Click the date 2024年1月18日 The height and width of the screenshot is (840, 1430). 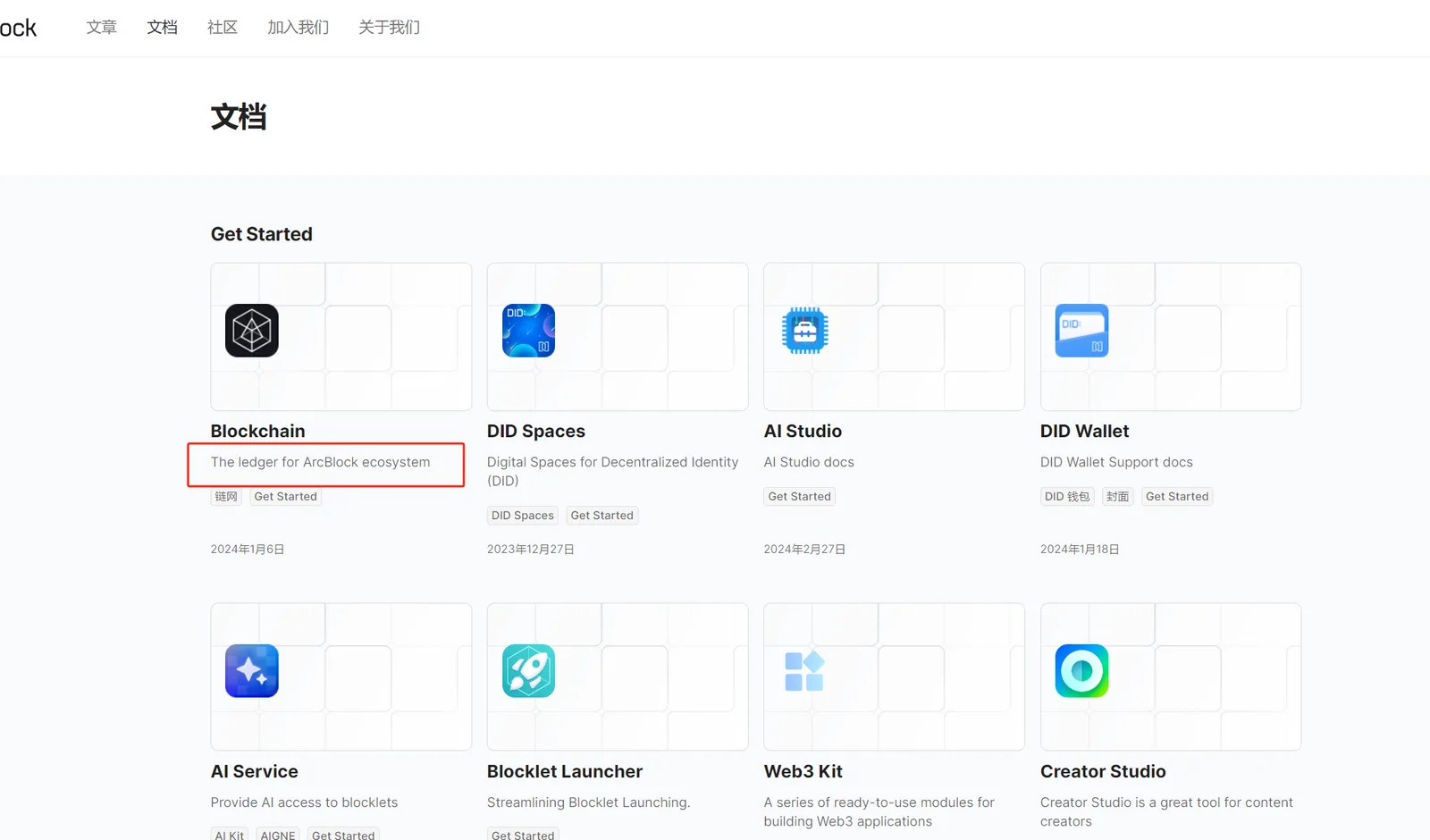[1080, 550]
